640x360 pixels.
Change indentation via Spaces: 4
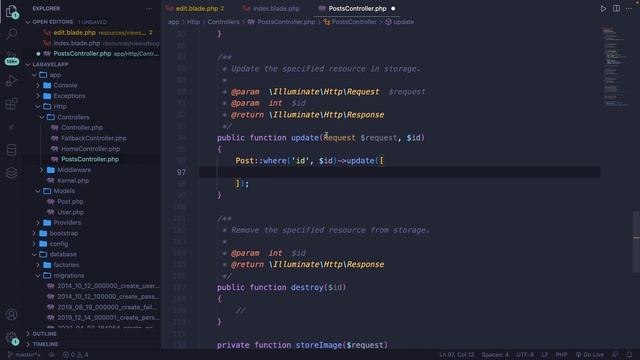495,355
